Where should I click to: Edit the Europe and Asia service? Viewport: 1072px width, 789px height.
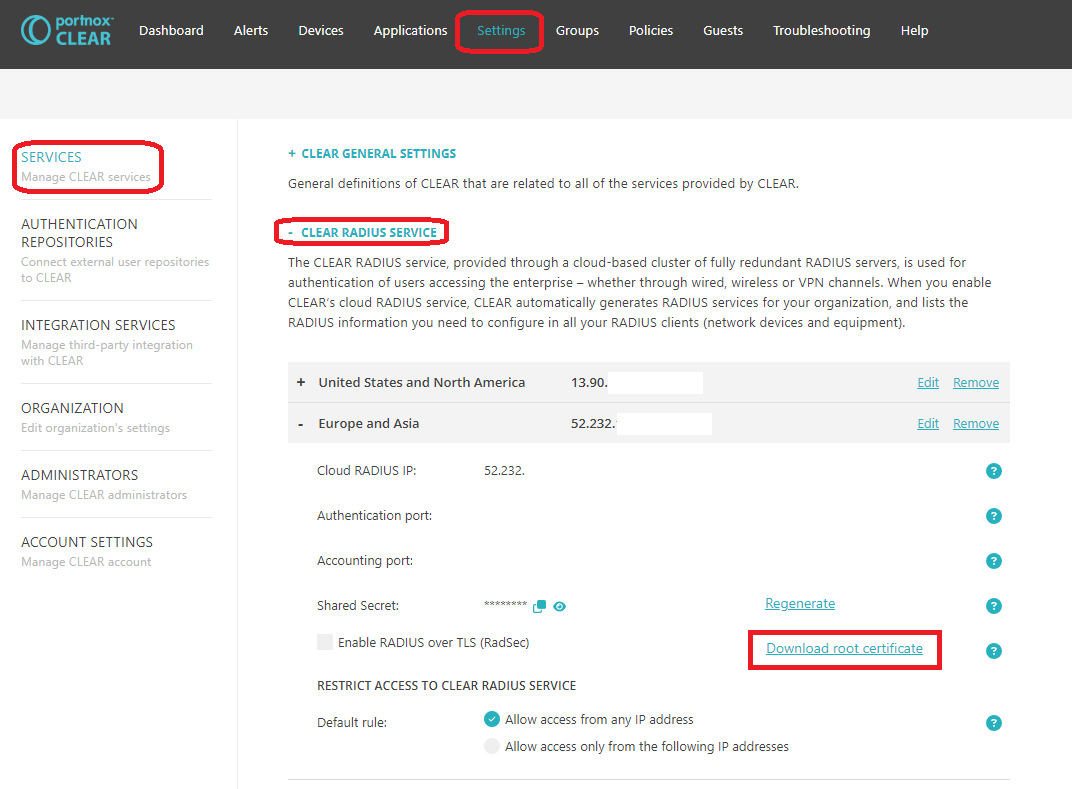tap(928, 423)
